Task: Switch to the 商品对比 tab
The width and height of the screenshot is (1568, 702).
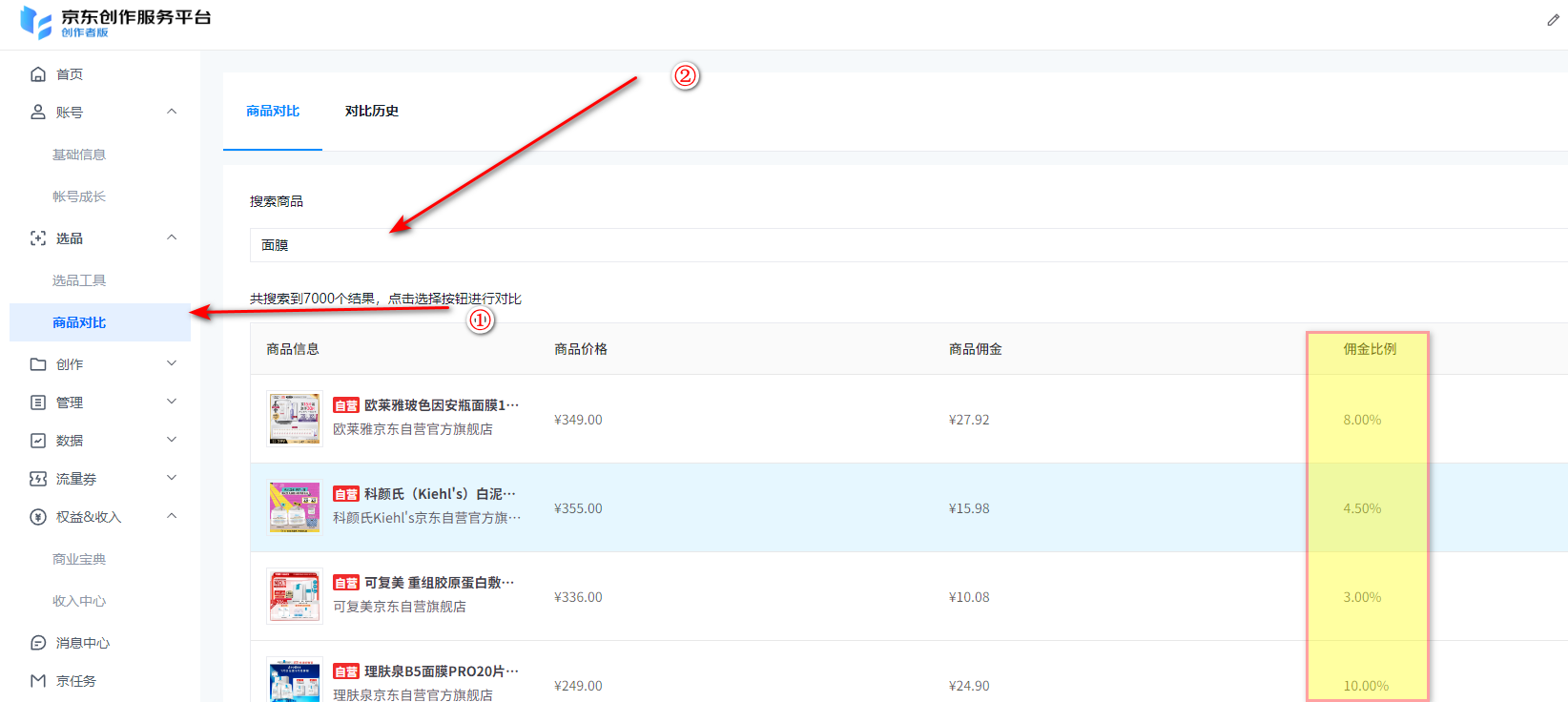Action: [x=273, y=112]
